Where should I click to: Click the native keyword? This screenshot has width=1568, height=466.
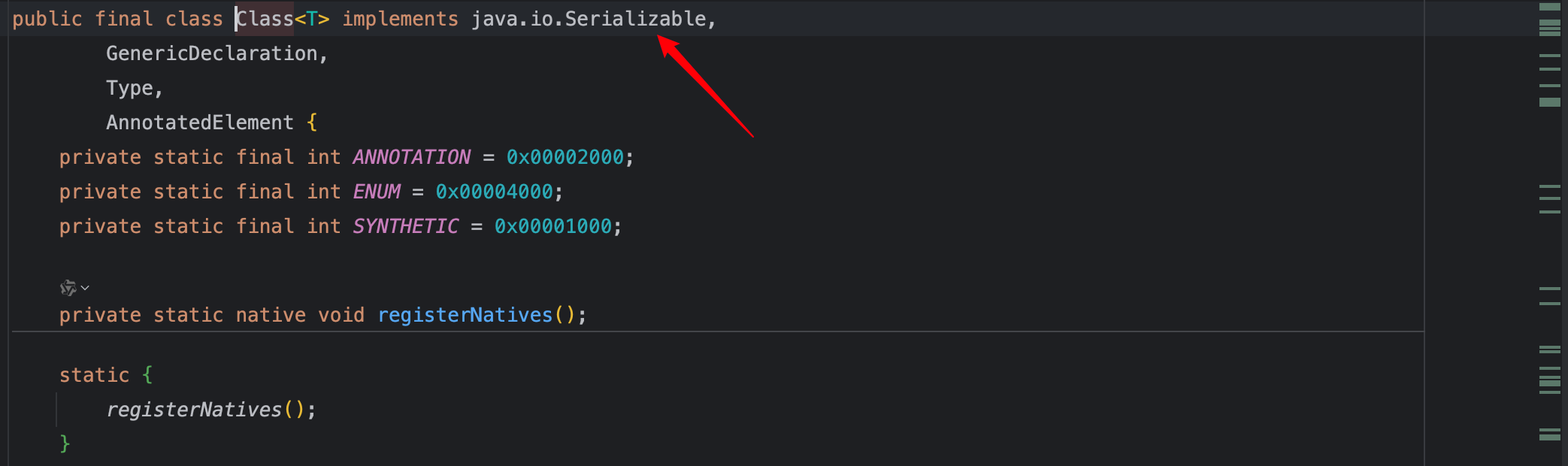pos(271,315)
